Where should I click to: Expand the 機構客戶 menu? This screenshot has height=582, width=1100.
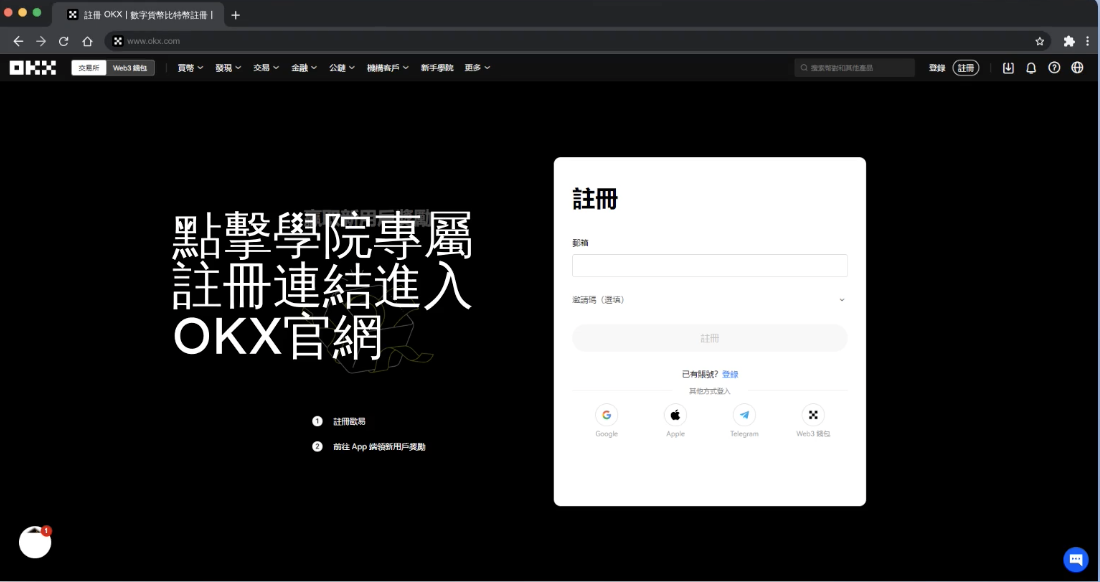click(387, 68)
